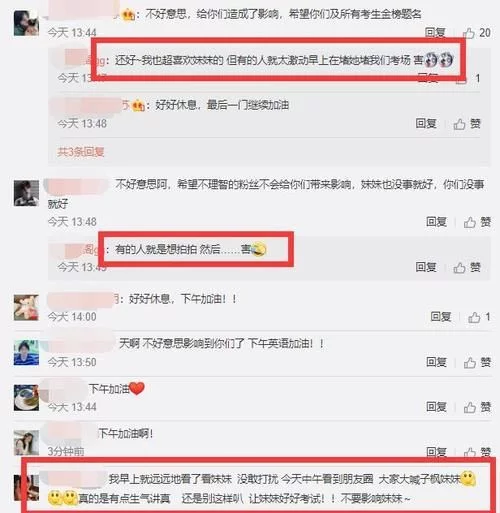Reply to the 13:48 不理智的粉丝 comment
This screenshot has height=513, width=500.
(436, 222)
